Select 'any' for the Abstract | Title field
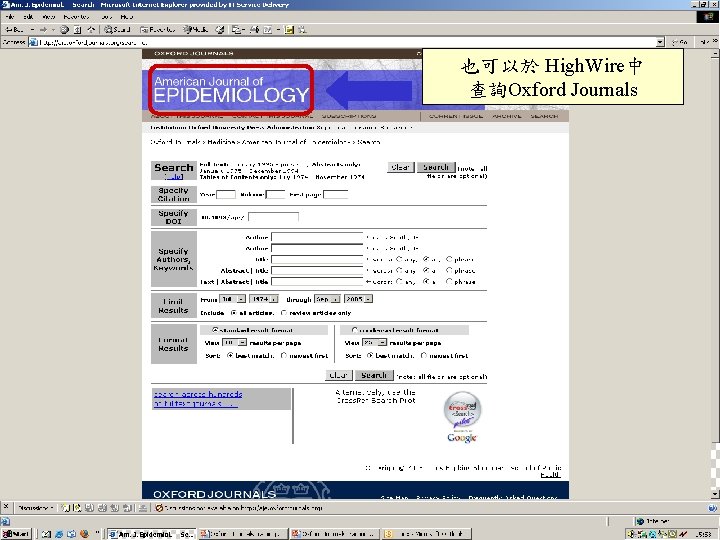 click(x=399, y=270)
